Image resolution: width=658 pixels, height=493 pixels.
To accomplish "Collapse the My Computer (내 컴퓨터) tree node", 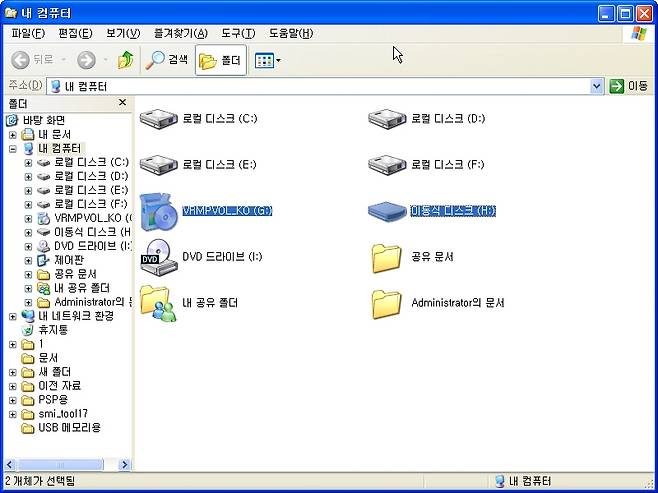I will pyautogui.click(x=13, y=148).
